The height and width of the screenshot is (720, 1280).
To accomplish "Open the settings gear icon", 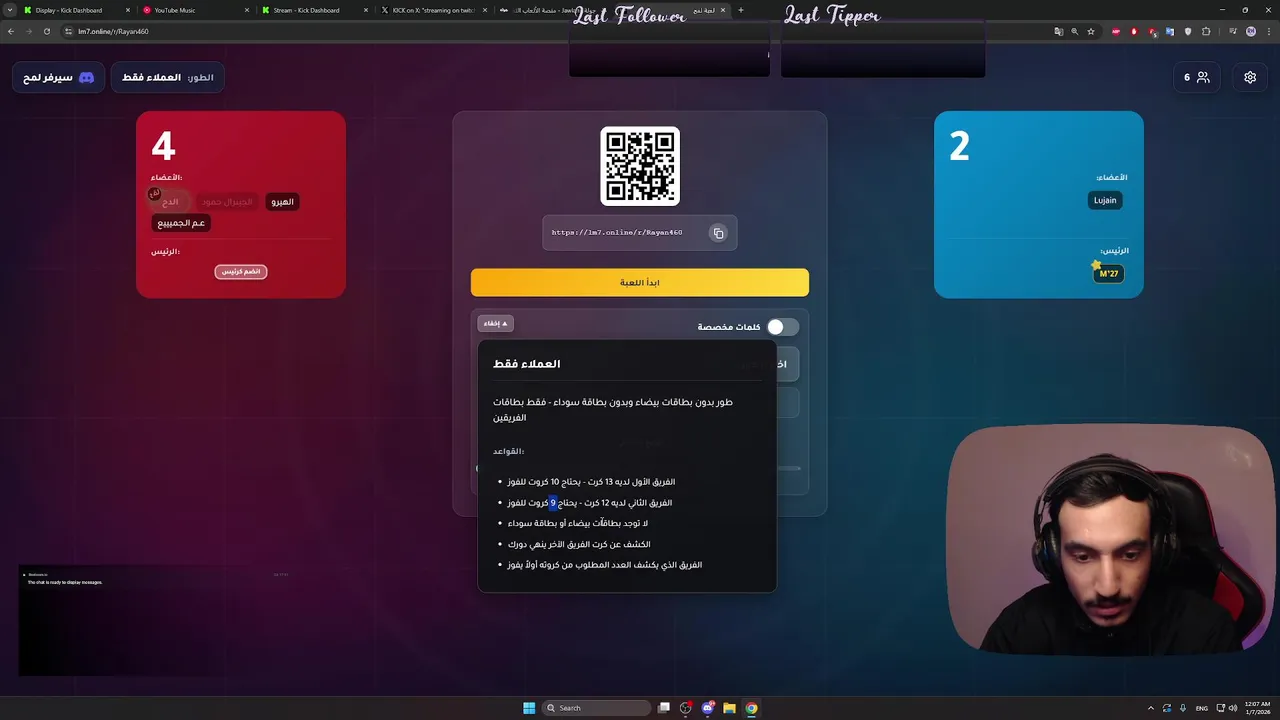I will click(1250, 77).
